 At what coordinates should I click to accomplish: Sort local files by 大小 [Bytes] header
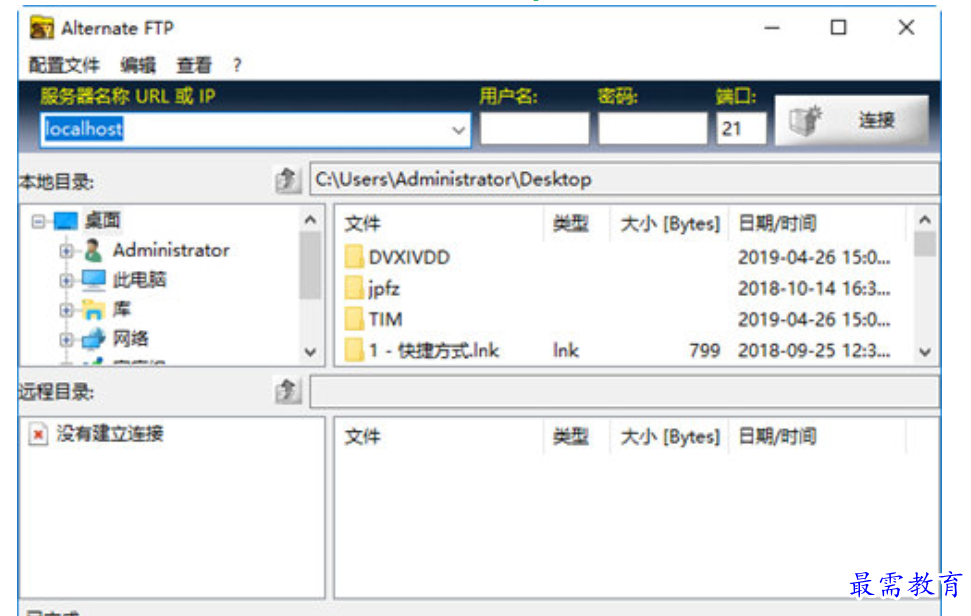click(669, 223)
